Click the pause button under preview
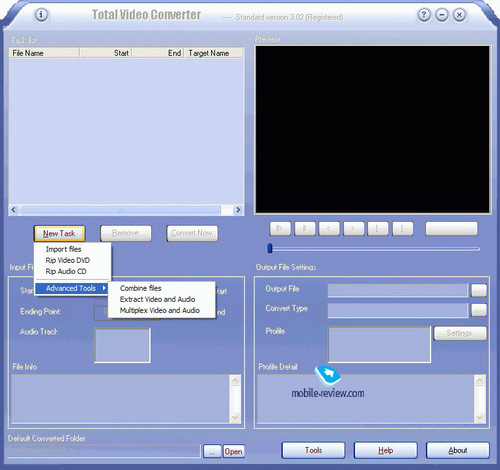Screen dimensions: 500x470 (x=305, y=229)
